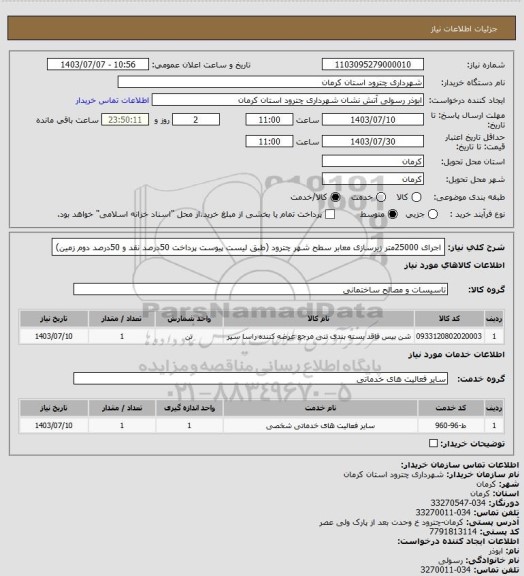Click the unit cell تن

pos(189,336)
